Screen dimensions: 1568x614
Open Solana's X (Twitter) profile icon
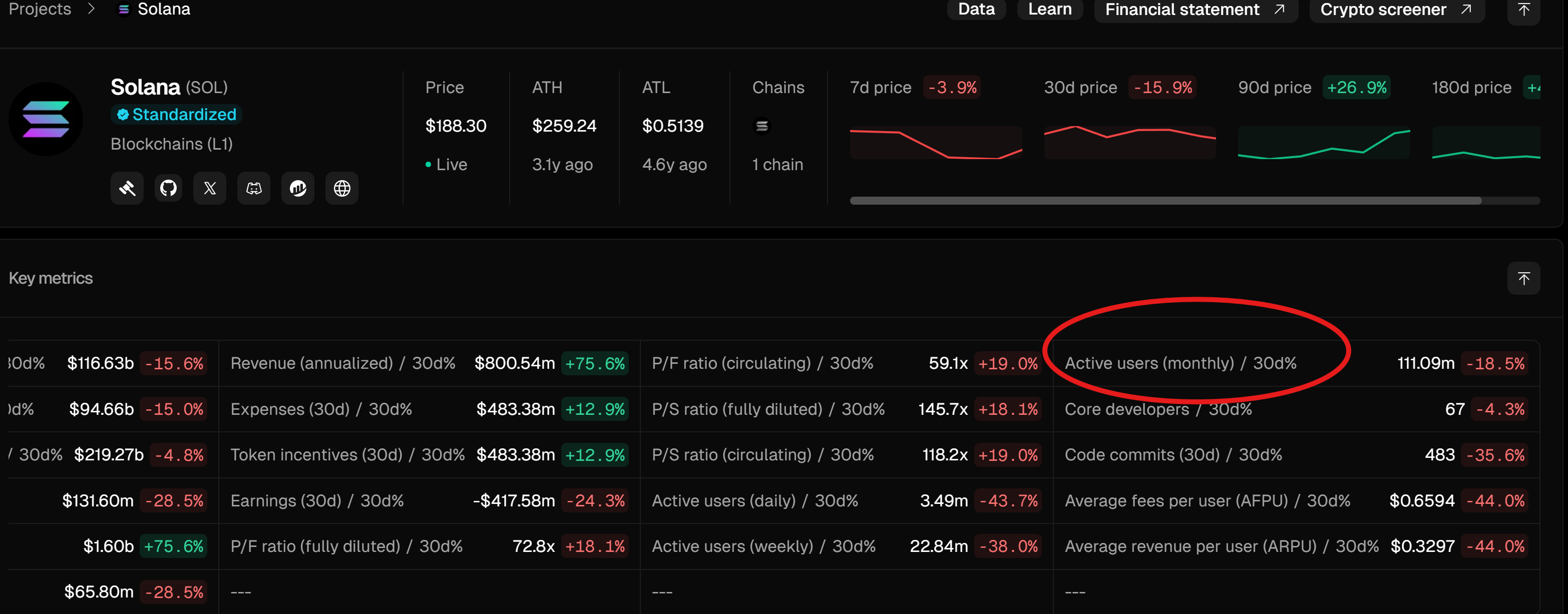210,188
